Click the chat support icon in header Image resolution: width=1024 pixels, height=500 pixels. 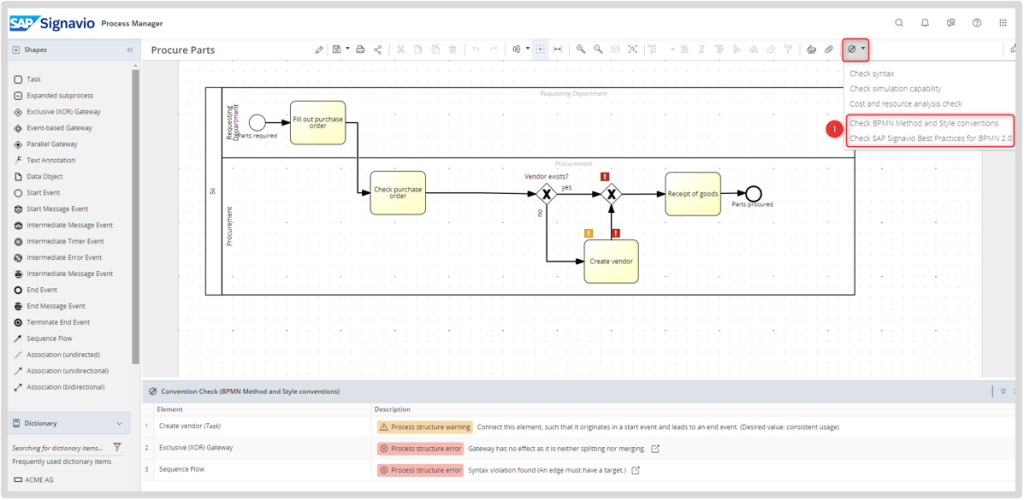click(951, 23)
